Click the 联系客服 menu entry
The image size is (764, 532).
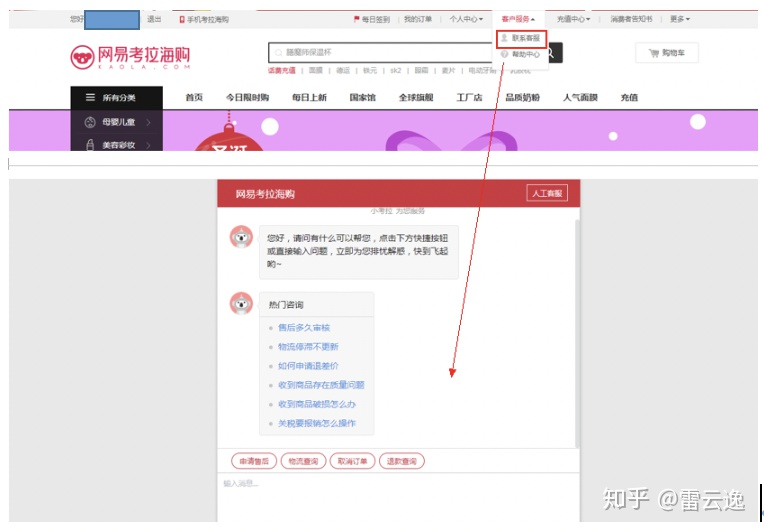[521, 38]
